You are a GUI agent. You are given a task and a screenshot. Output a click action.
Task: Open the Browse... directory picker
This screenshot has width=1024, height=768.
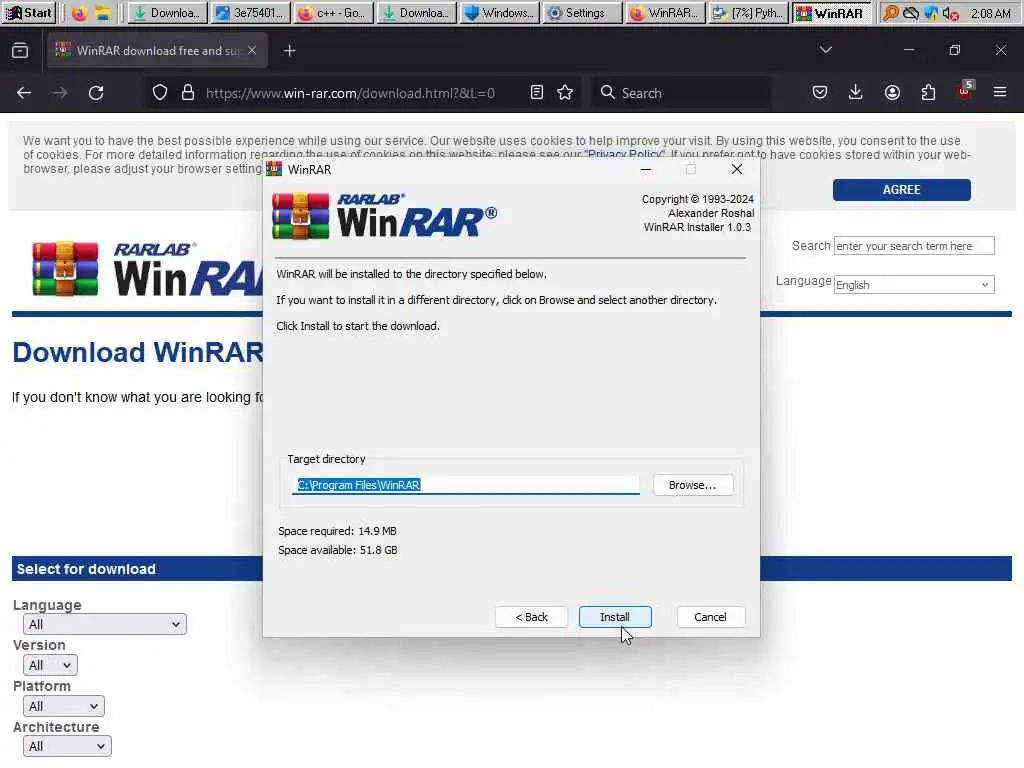[692, 485]
